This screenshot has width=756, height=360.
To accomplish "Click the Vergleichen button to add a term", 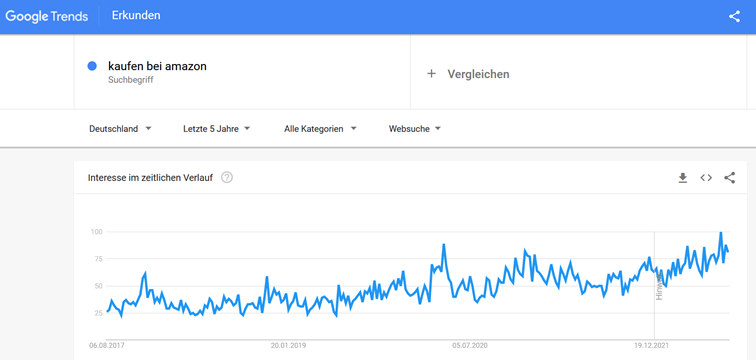I will tap(468, 74).
